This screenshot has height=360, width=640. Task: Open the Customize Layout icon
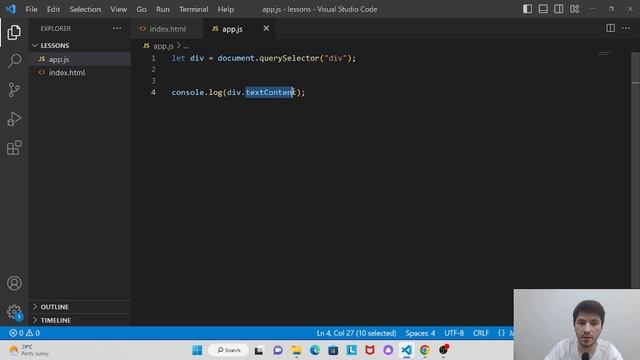[x=574, y=9]
